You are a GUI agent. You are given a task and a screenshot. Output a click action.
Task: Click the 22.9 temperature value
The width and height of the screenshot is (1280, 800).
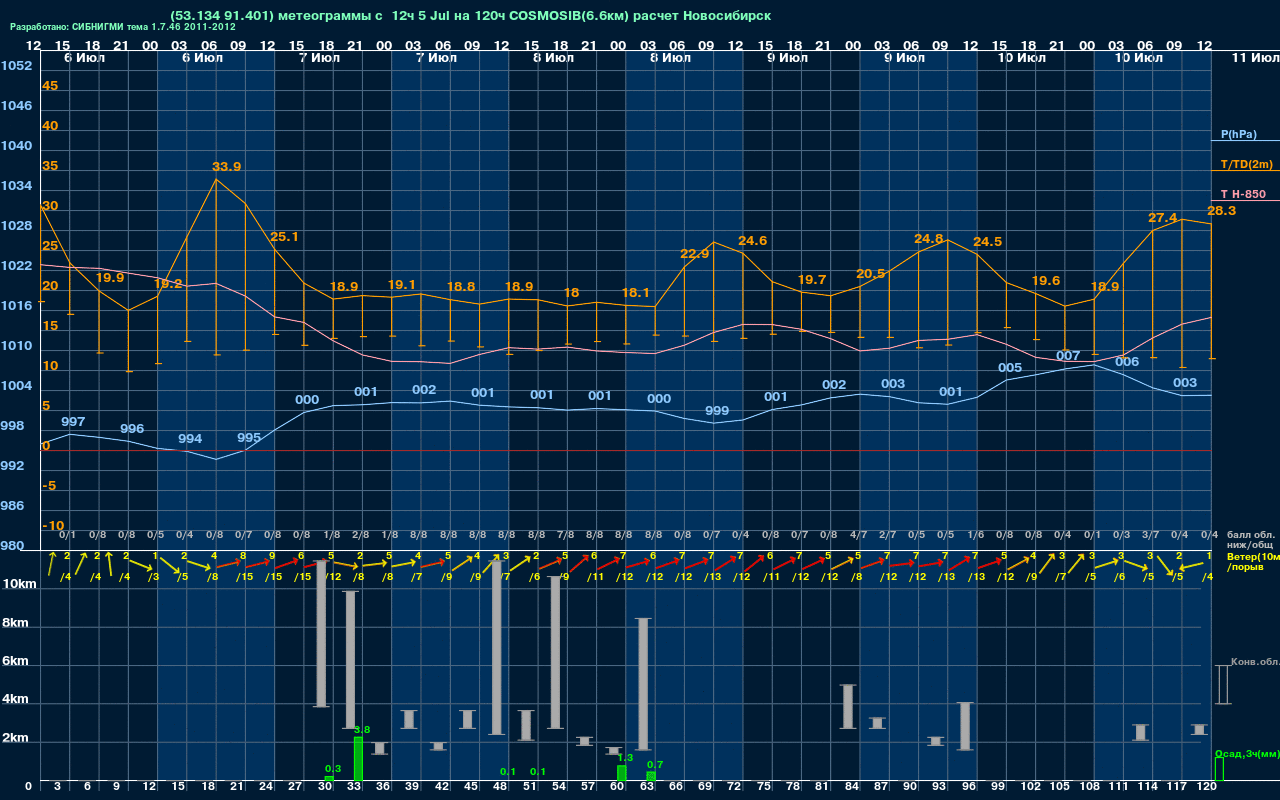coord(694,253)
